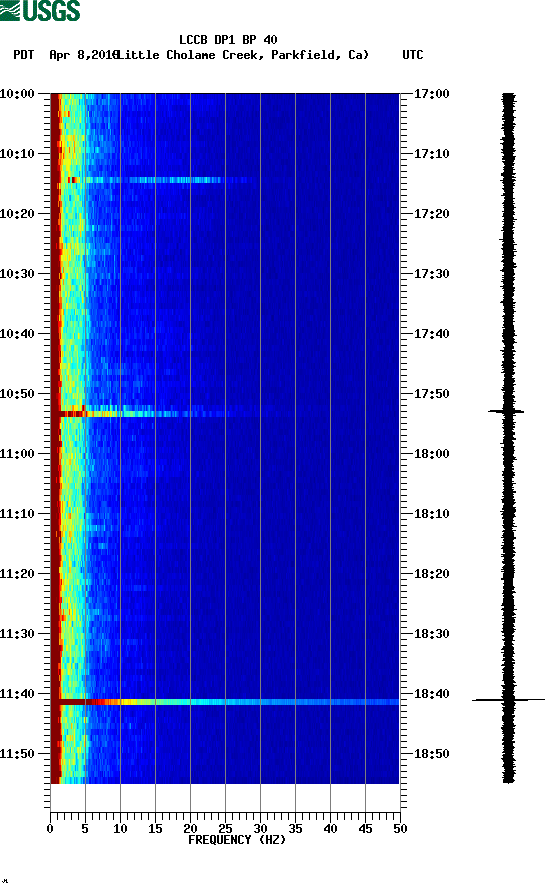Select the title text 'LCCB DP1 BP 40'
Screen dimensions: 552x892
point(228,40)
